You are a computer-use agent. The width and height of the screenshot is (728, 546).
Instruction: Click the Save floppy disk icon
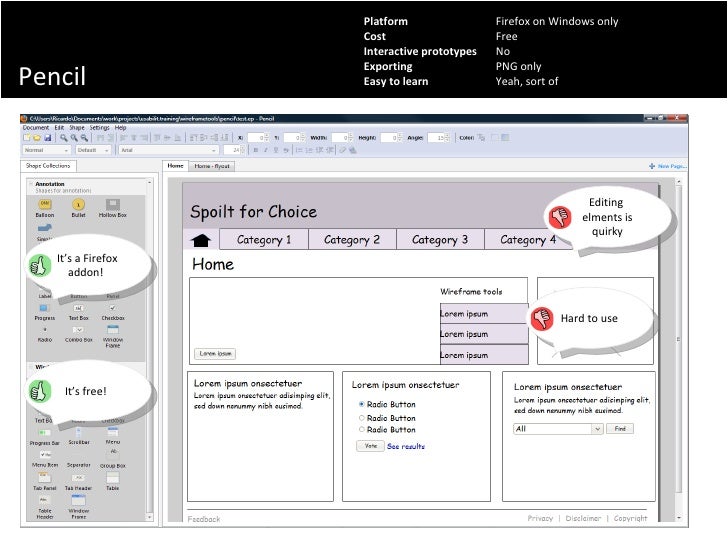[x=47, y=137]
